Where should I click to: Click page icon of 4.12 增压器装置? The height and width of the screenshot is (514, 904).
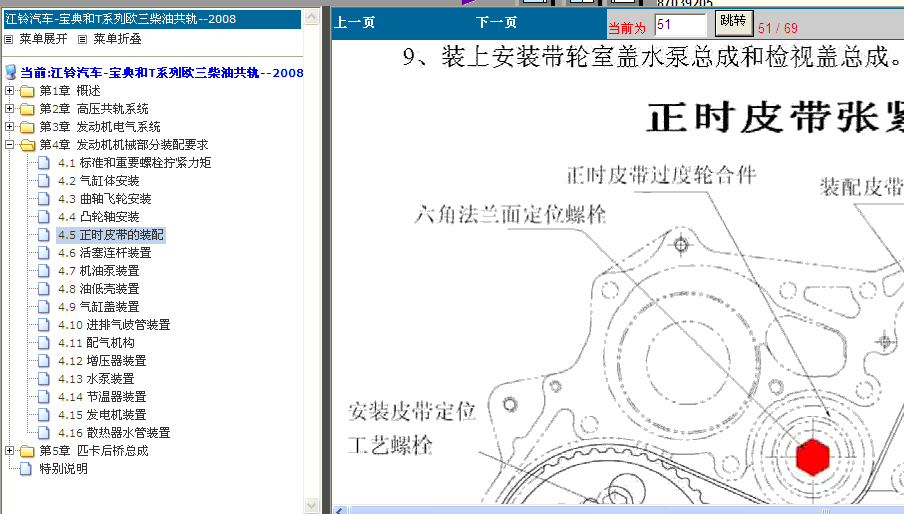coord(44,361)
